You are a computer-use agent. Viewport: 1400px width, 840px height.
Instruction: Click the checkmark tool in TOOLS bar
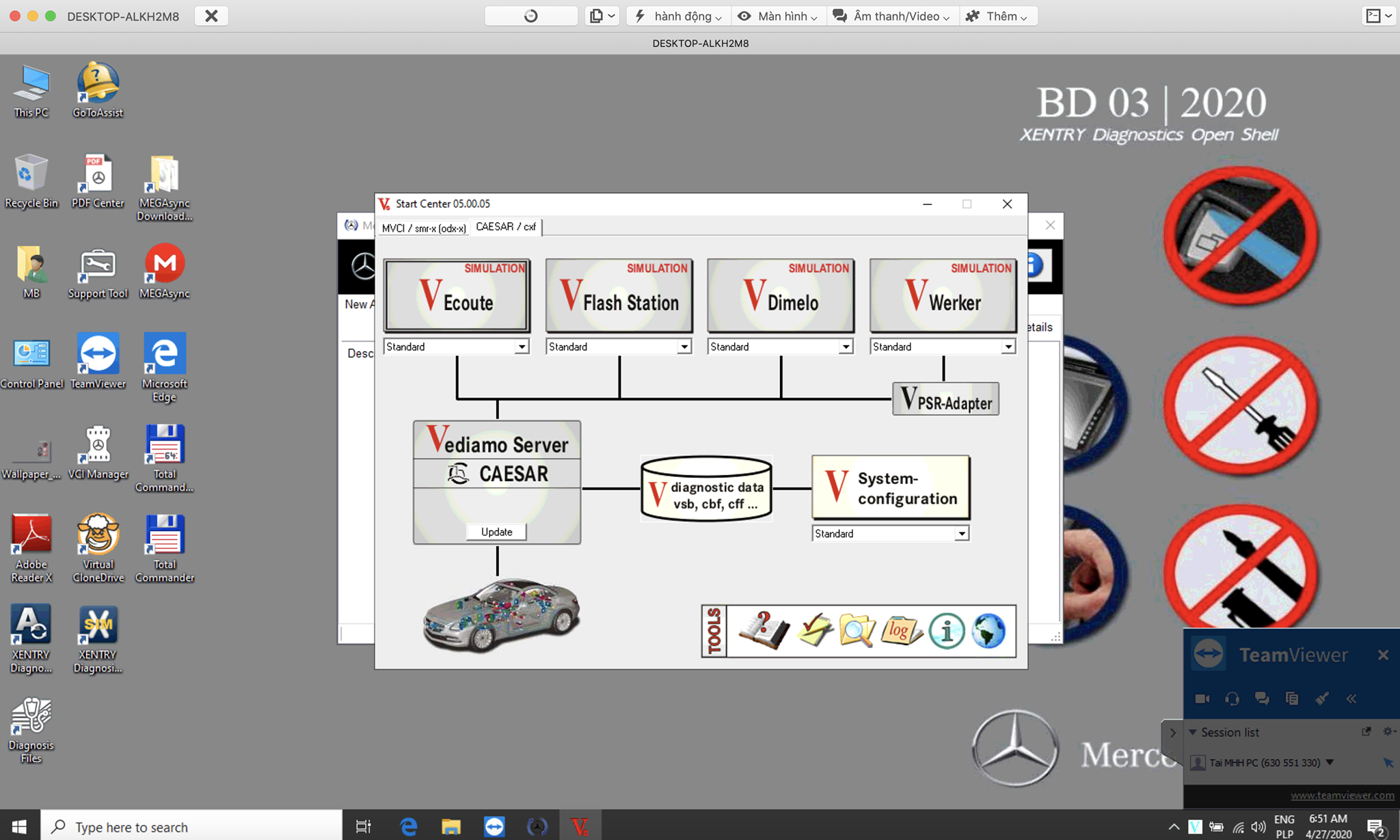pyautogui.click(x=815, y=631)
